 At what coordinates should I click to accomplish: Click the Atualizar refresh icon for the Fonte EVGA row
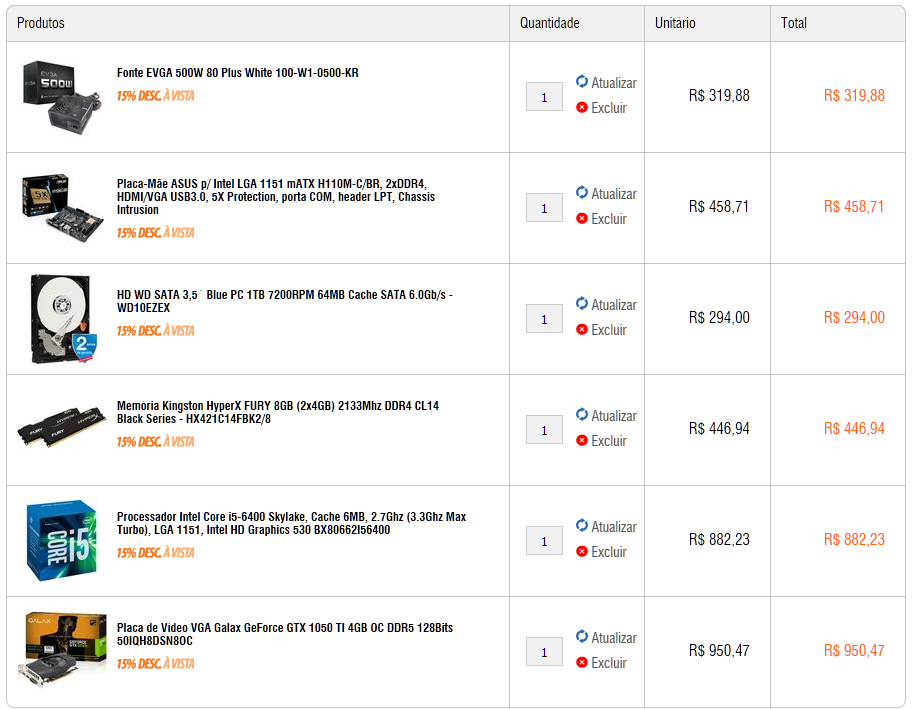click(x=582, y=81)
